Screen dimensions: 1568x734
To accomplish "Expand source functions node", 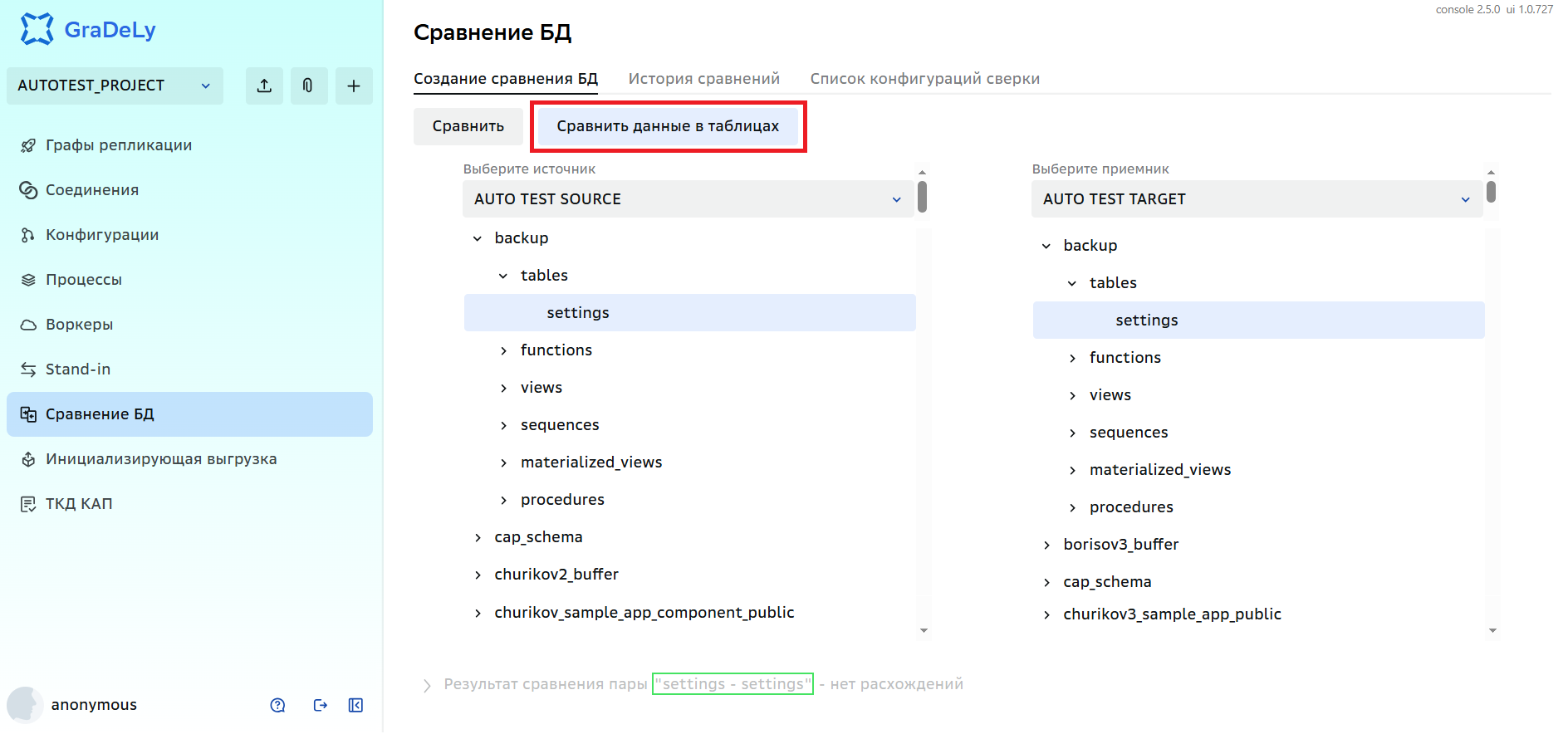I will pyautogui.click(x=503, y=350).
